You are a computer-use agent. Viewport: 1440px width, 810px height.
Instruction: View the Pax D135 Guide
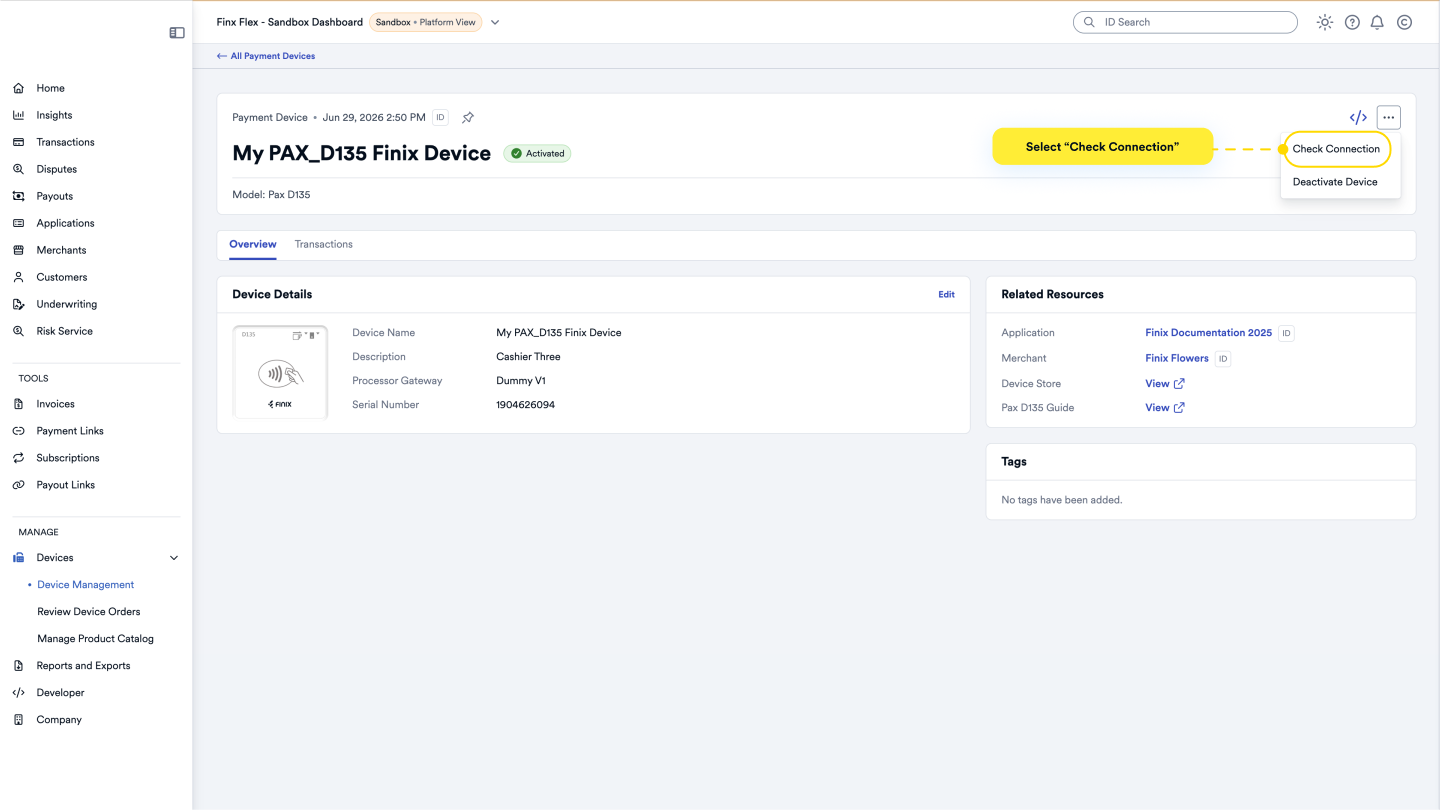click(x=1165, y=408)
